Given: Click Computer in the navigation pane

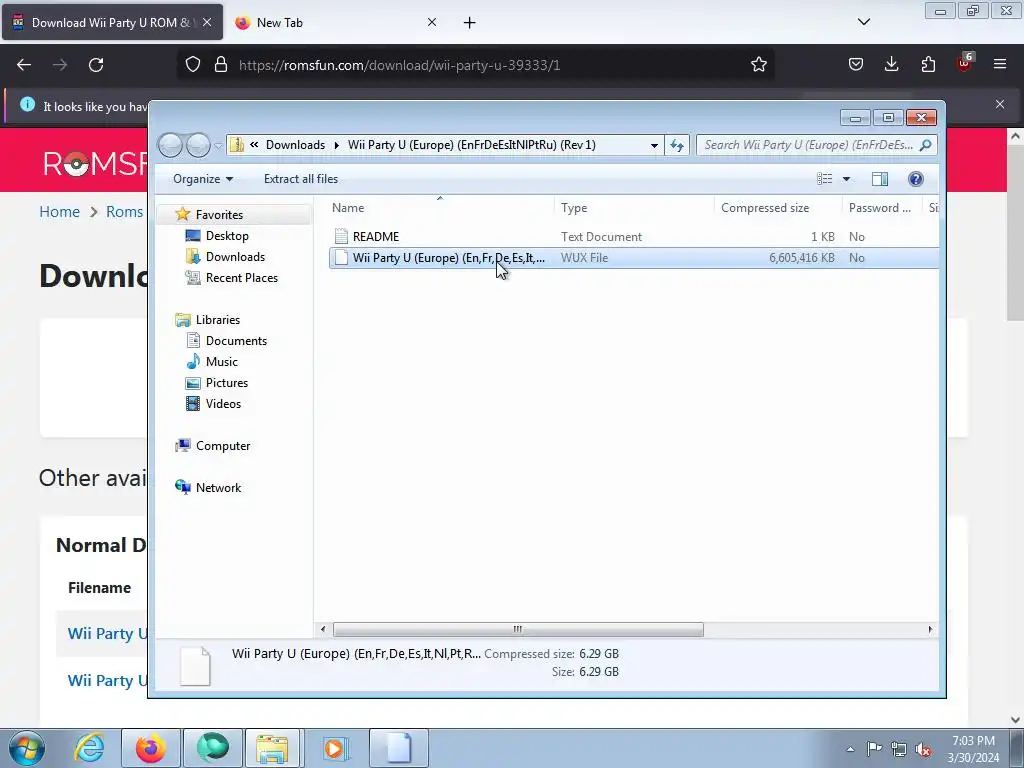Looking at the screenshot, I should pos(223,445).
